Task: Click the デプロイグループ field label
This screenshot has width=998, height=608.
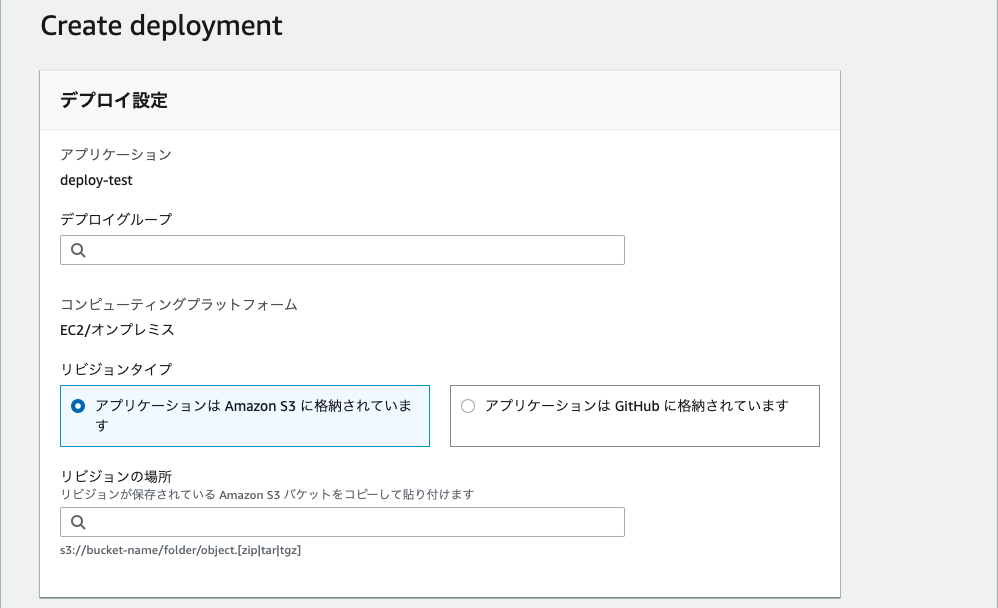Action: [115, 219]
